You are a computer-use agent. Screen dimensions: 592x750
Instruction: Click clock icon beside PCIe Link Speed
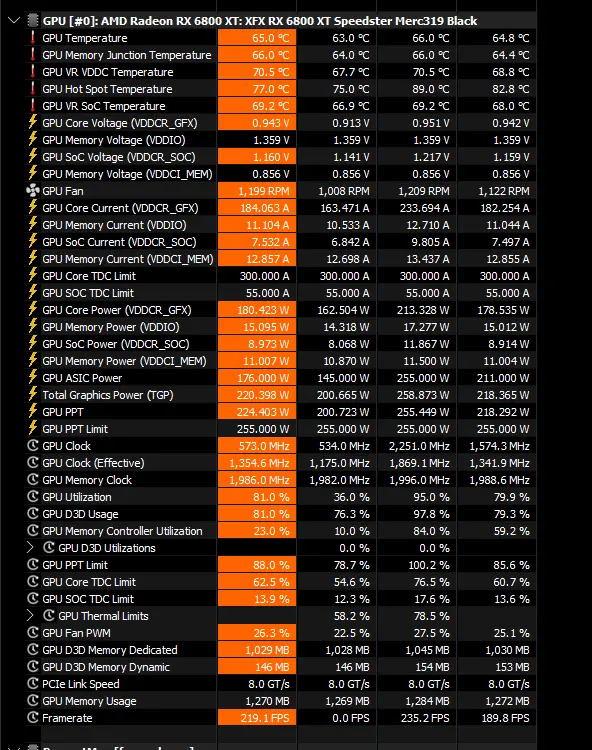(x=33, y=684)
